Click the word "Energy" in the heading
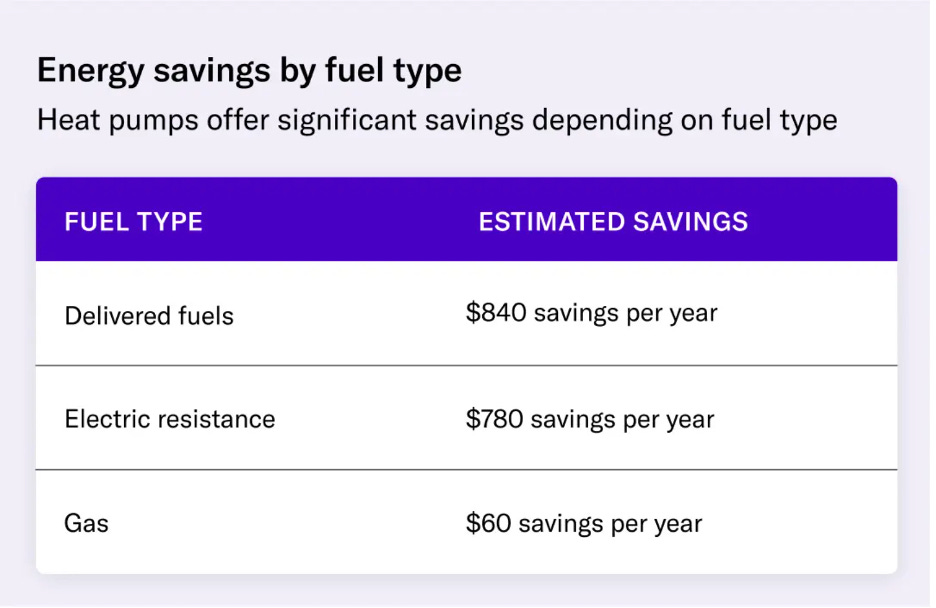 coord(82,71)
